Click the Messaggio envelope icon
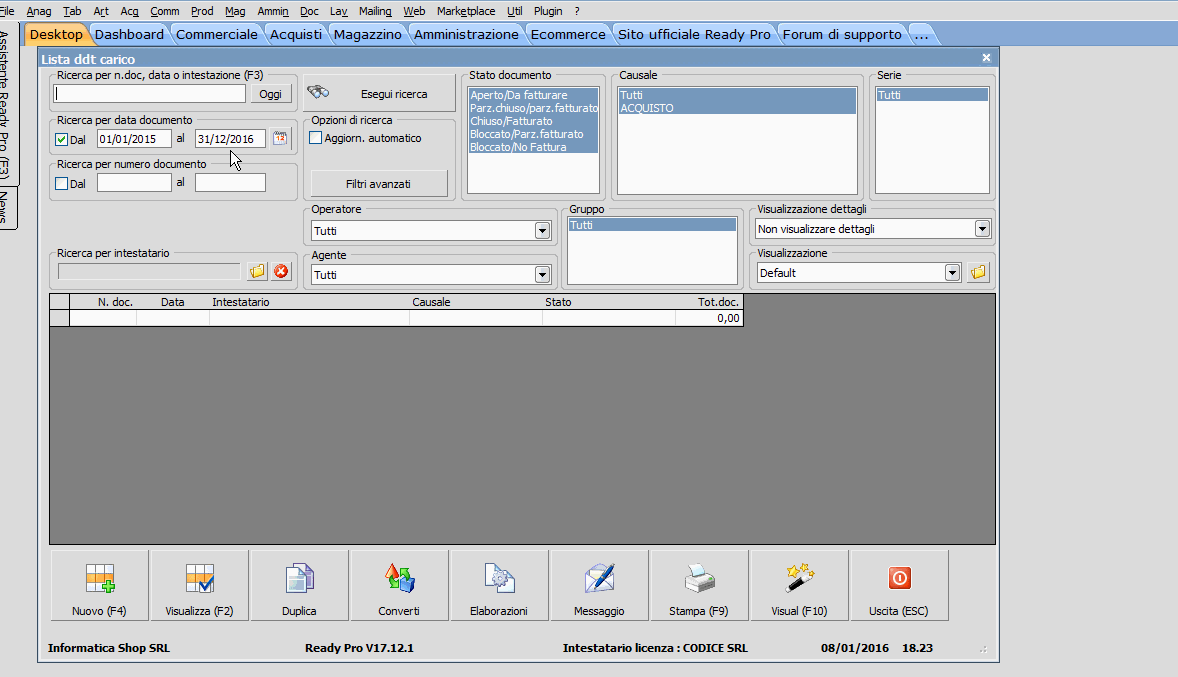The image size is (1178, 677). (599, 585)
